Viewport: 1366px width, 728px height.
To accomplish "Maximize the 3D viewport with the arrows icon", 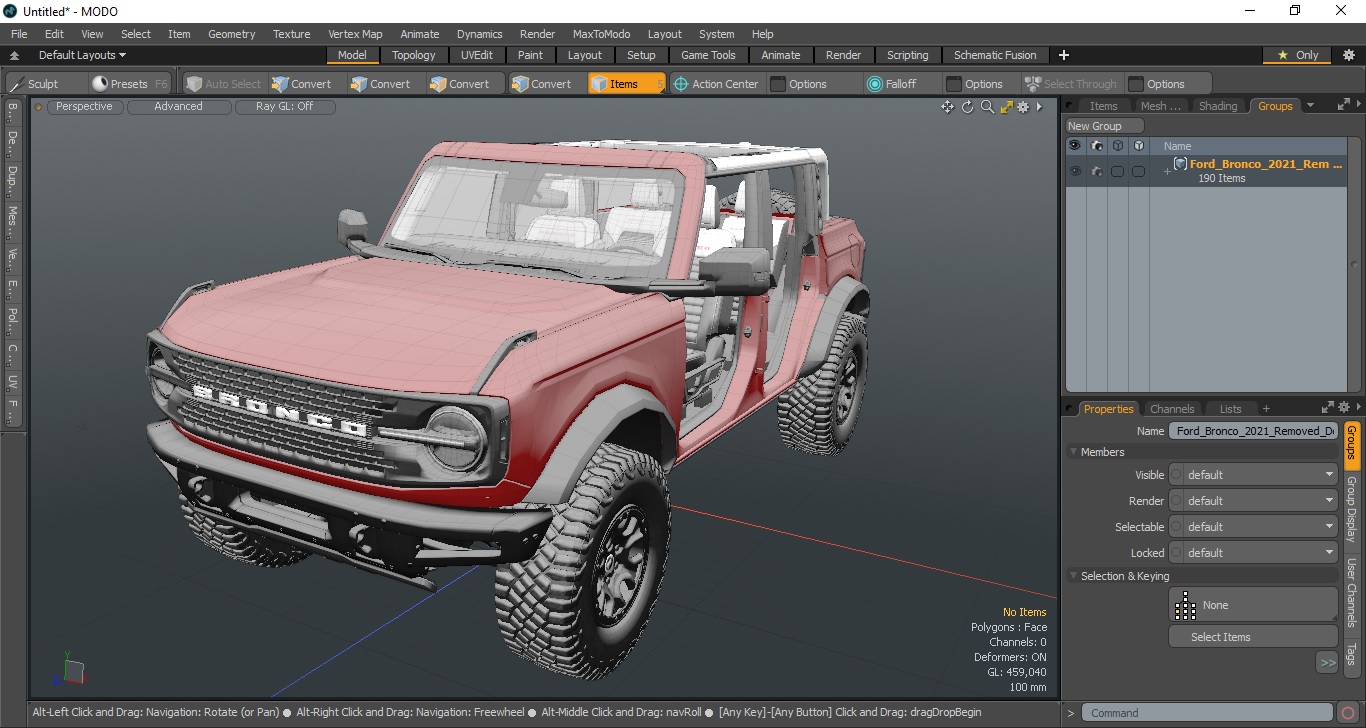I will [1006, 107].
